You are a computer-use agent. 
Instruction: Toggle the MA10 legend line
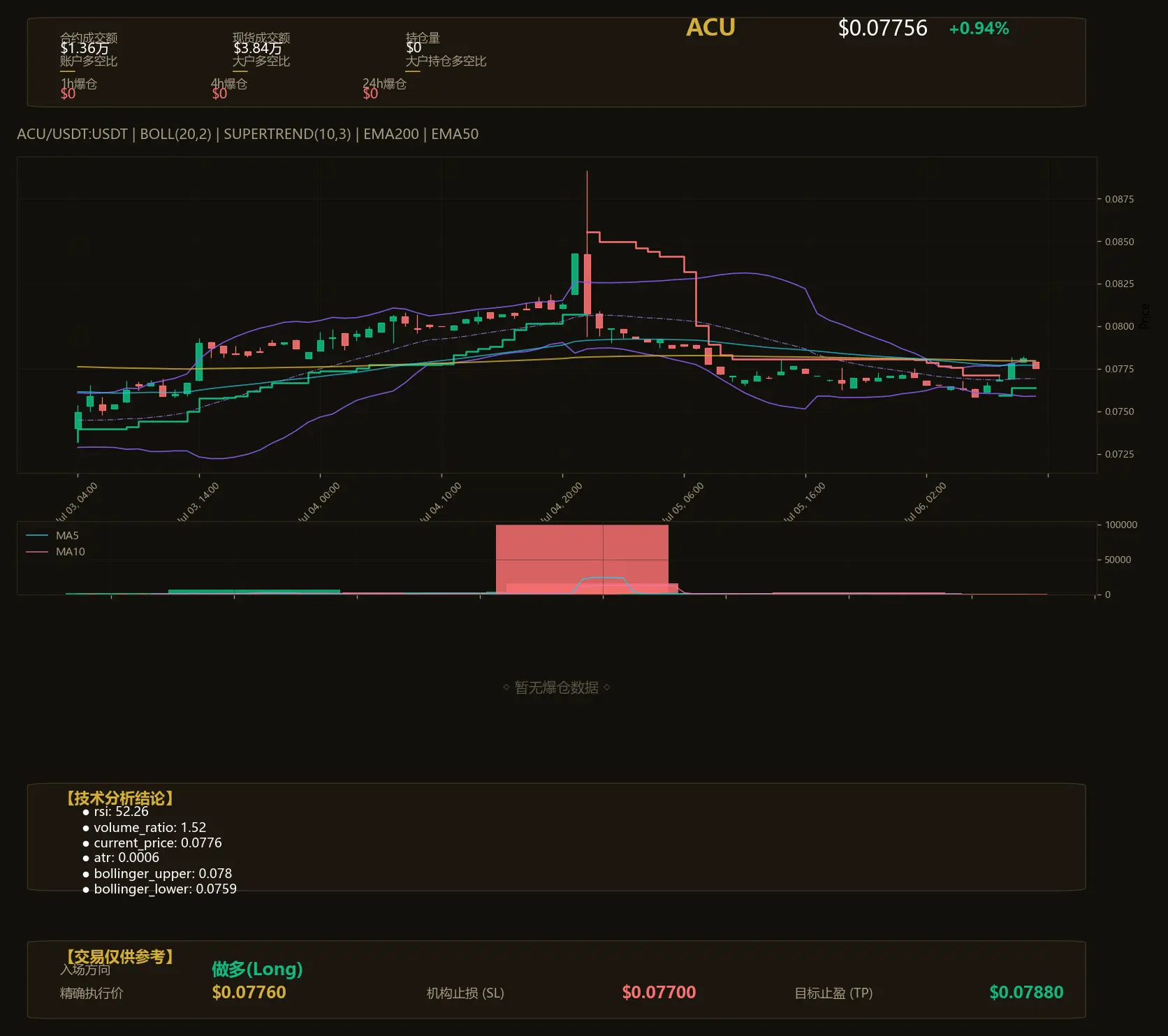pyautogui.click(x=55, y=552)
